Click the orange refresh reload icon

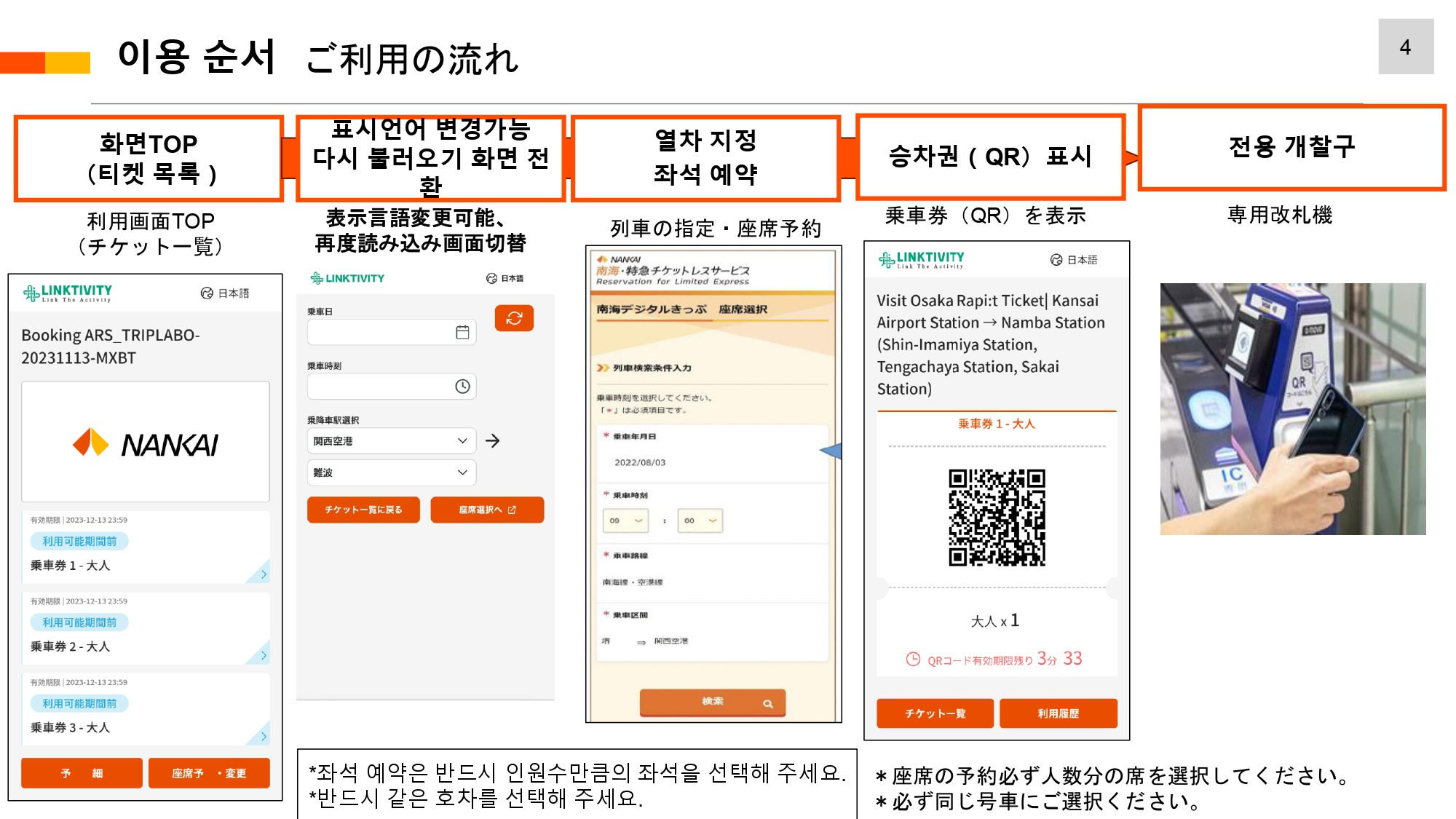pos(514,318)
